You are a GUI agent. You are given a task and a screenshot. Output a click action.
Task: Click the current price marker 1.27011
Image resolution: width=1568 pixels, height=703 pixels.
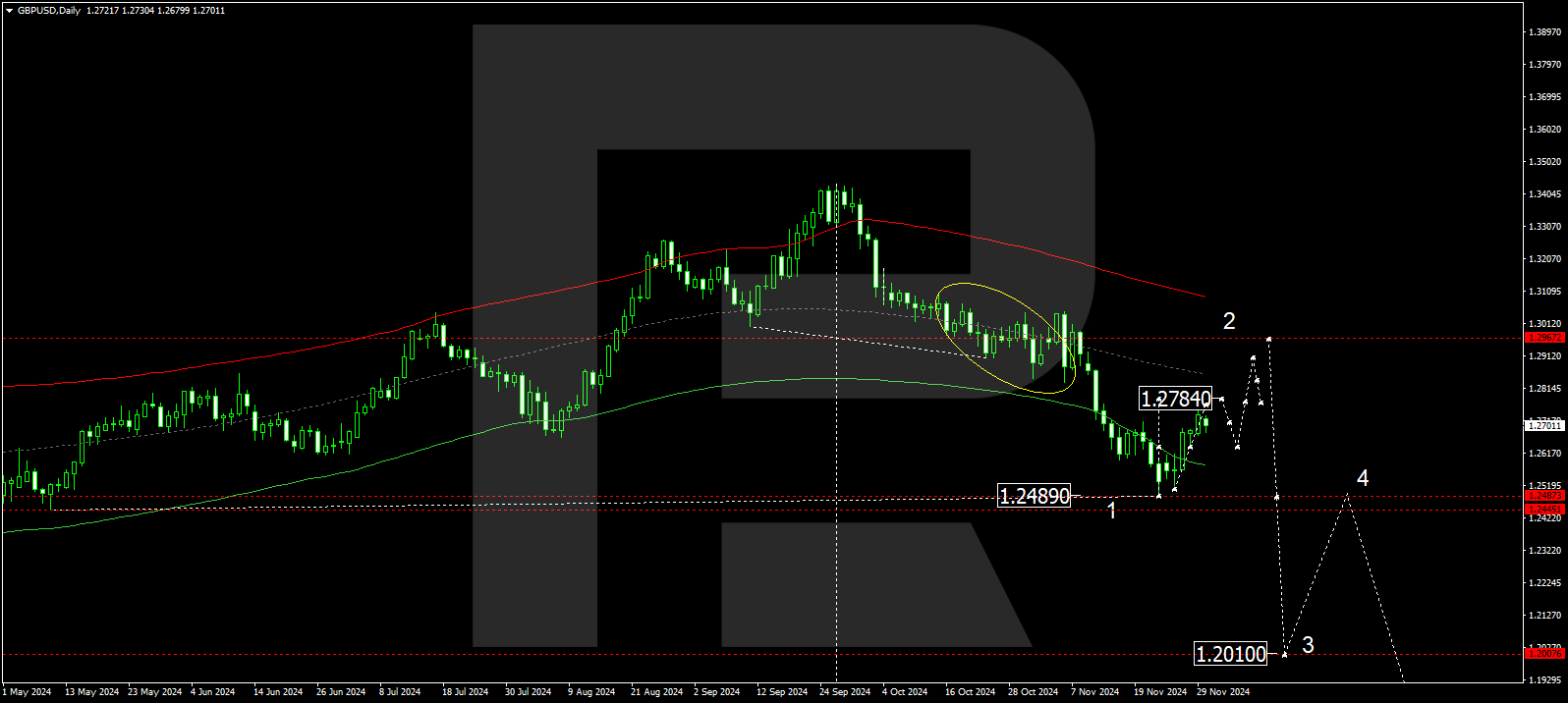1544,426
